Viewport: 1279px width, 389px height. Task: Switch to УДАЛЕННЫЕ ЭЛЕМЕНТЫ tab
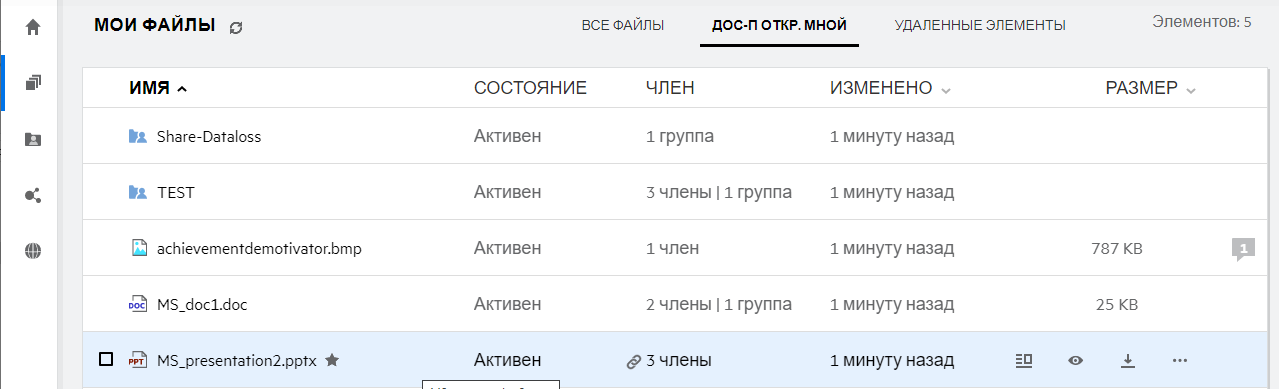click(x=980, y=25)
